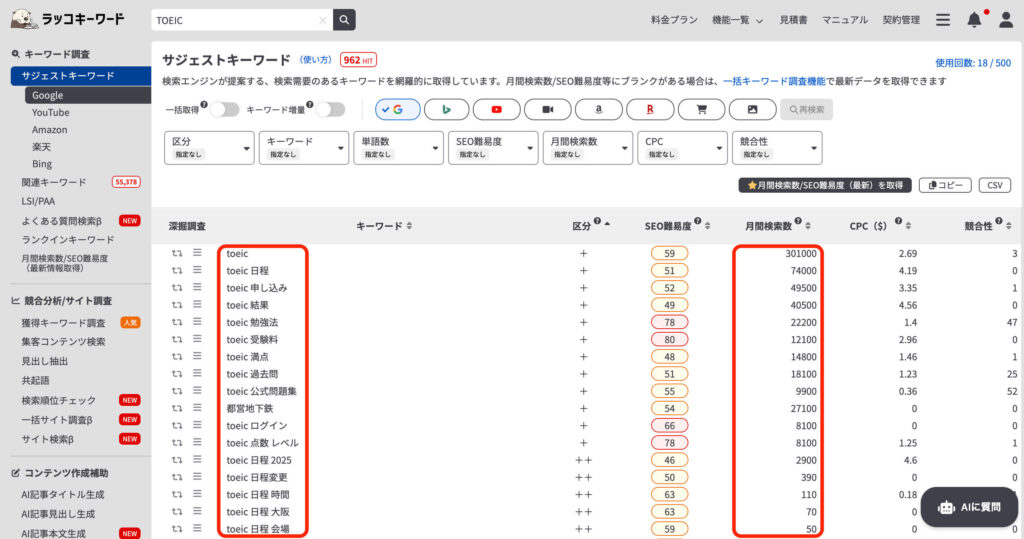1024x539 pixels.
Task: Select the Rakuten search source icon
Action: pyautogui.click(x=649, y=109)
